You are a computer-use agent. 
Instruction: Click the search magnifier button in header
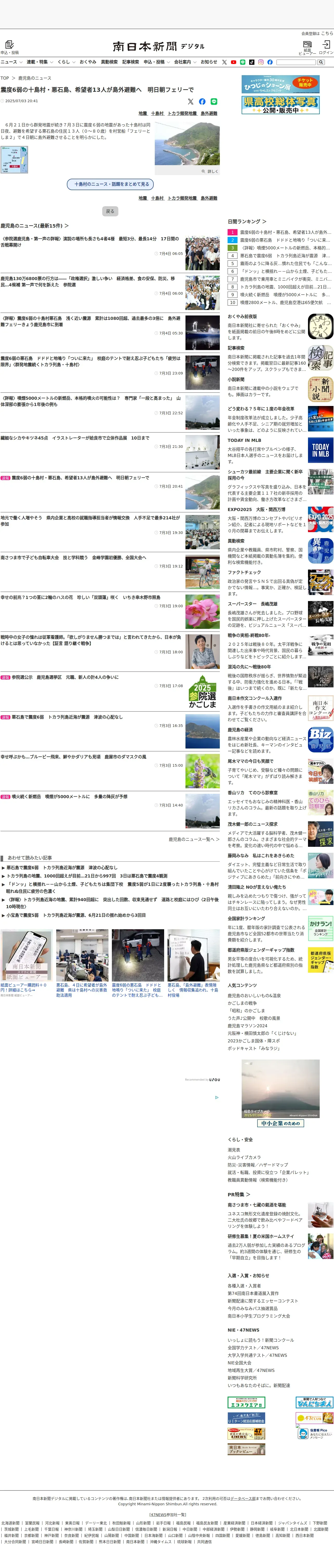coord(321,62)
